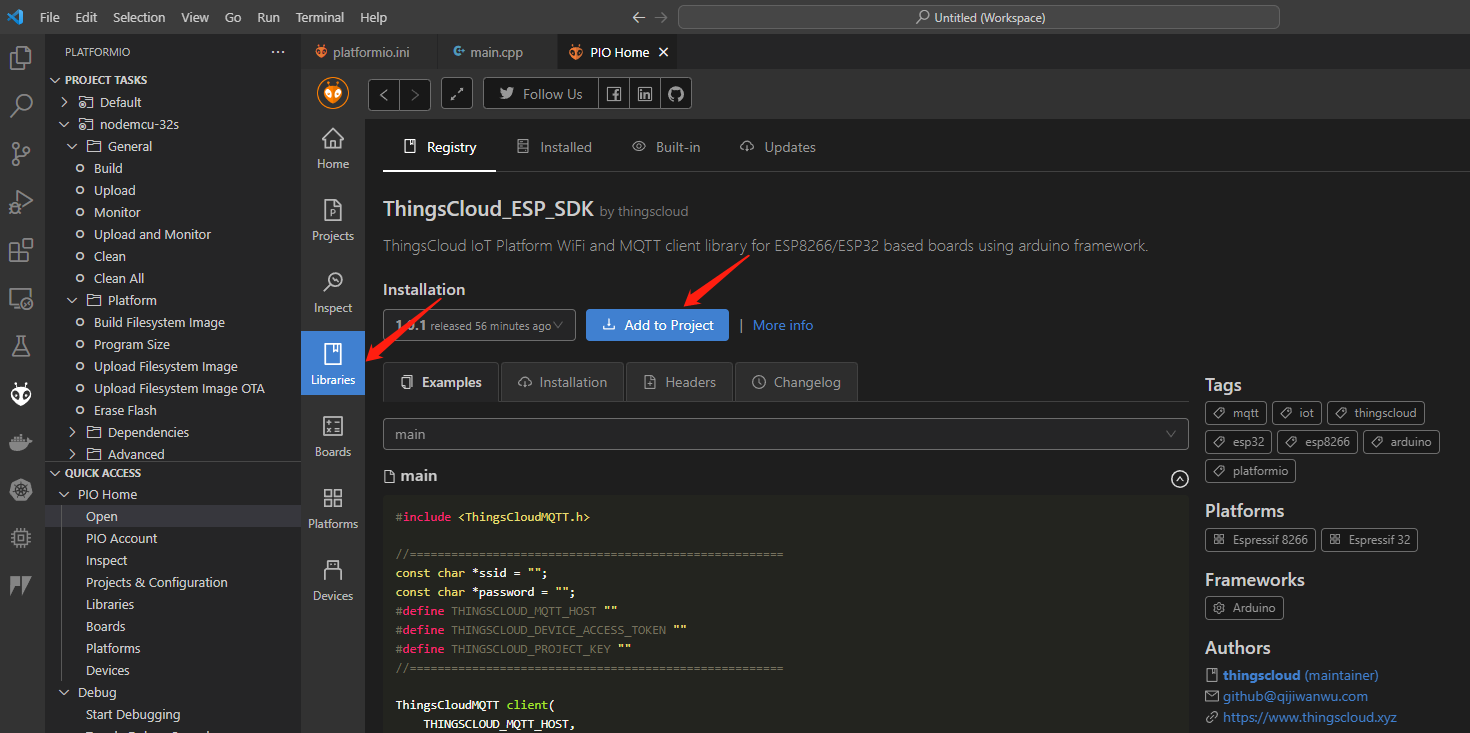Switch to the main.cpp editor tab
The image size is (1470, 733).
click(497, 52)
